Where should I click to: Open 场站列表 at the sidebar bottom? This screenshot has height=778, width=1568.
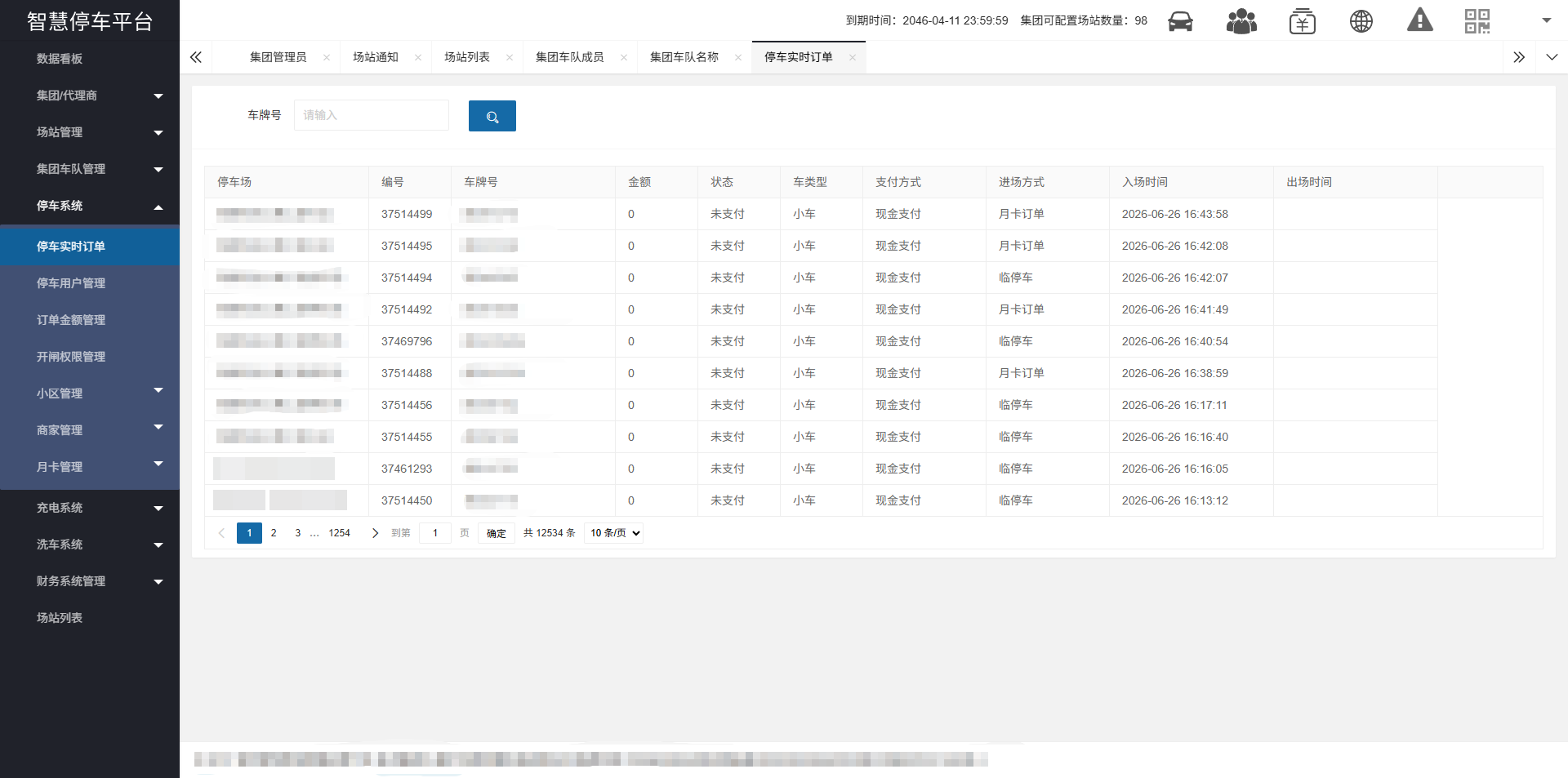[90, 618]
